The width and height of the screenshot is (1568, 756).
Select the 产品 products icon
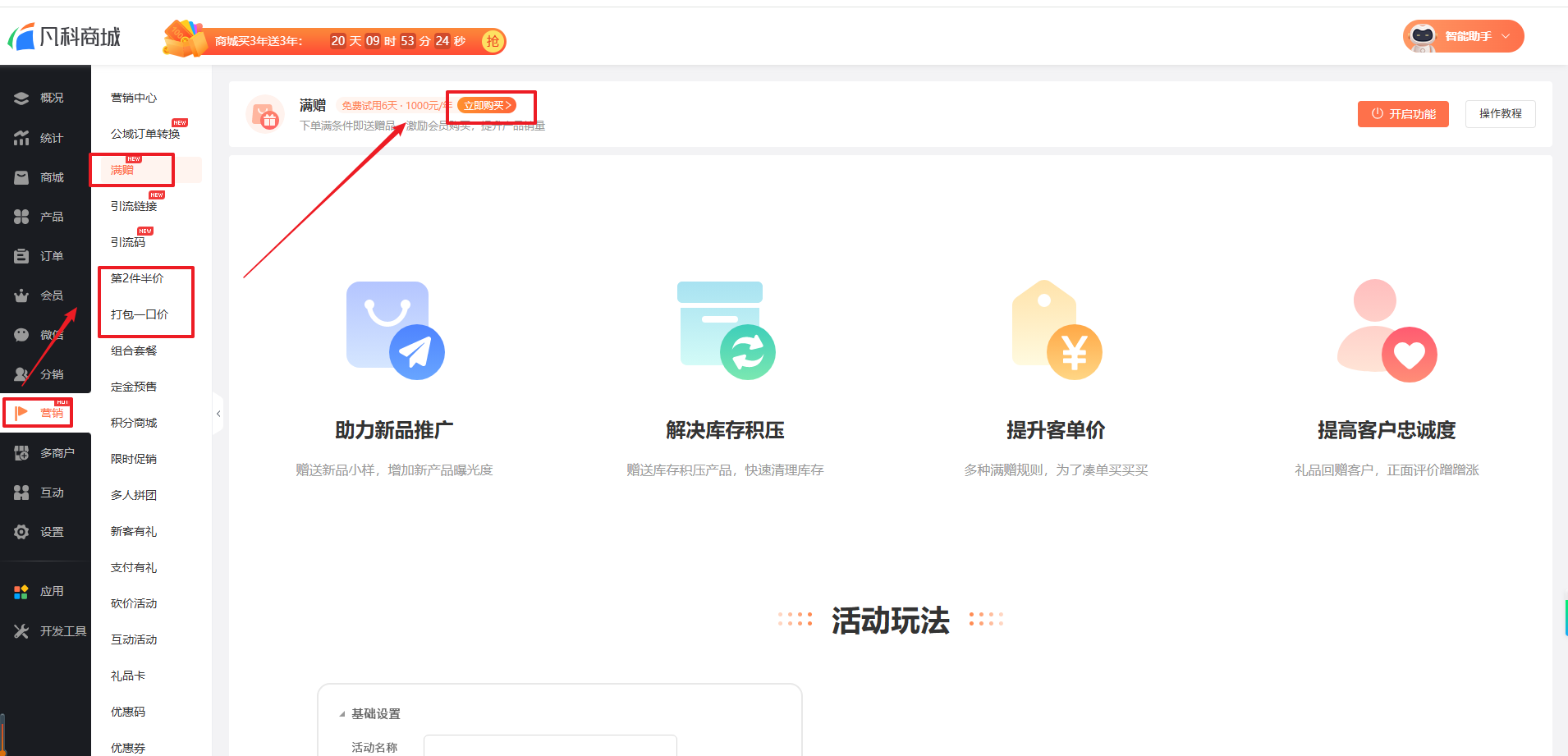(21, 217)
